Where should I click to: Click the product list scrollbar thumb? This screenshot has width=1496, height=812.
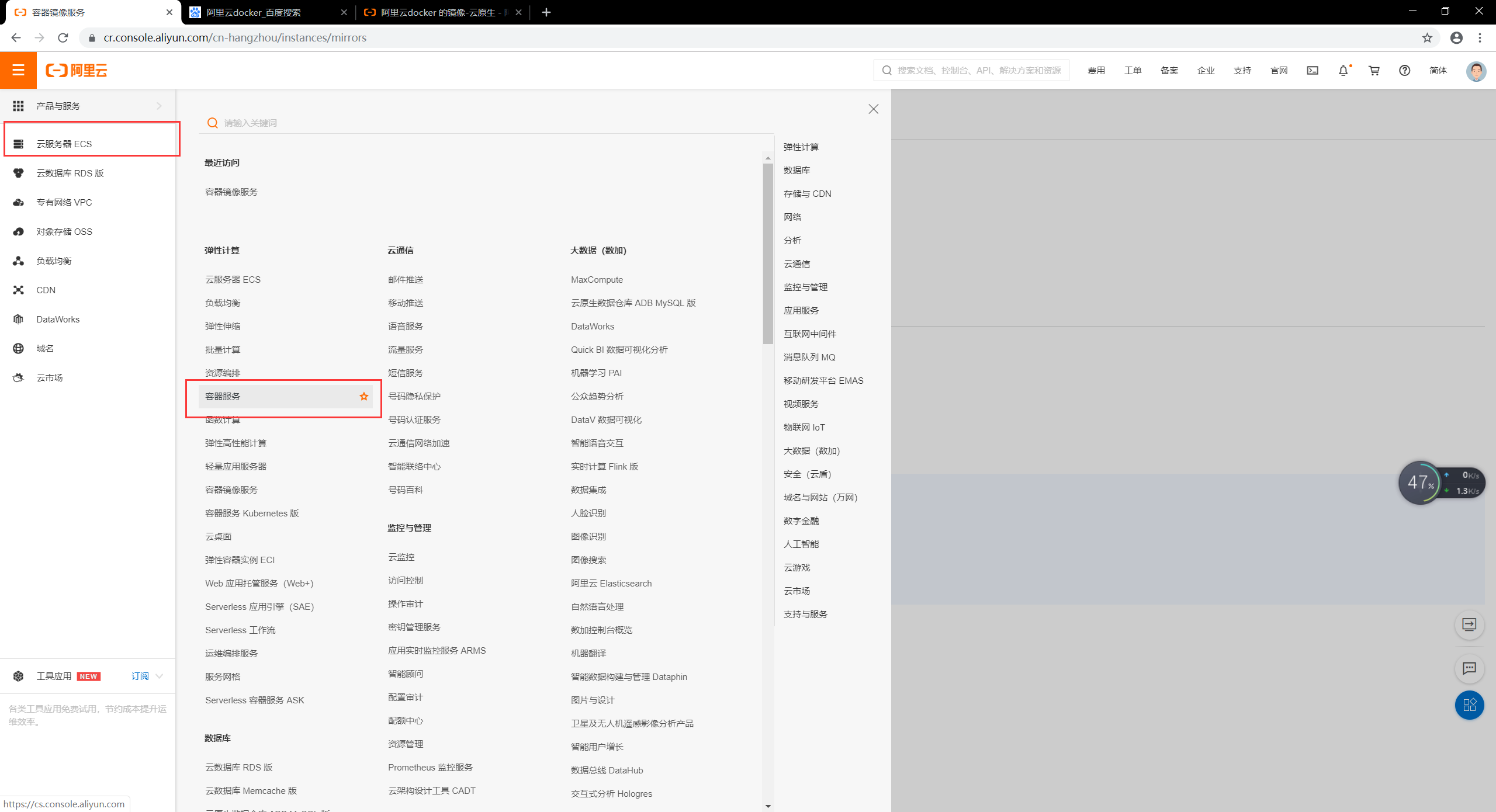point(768,254)
